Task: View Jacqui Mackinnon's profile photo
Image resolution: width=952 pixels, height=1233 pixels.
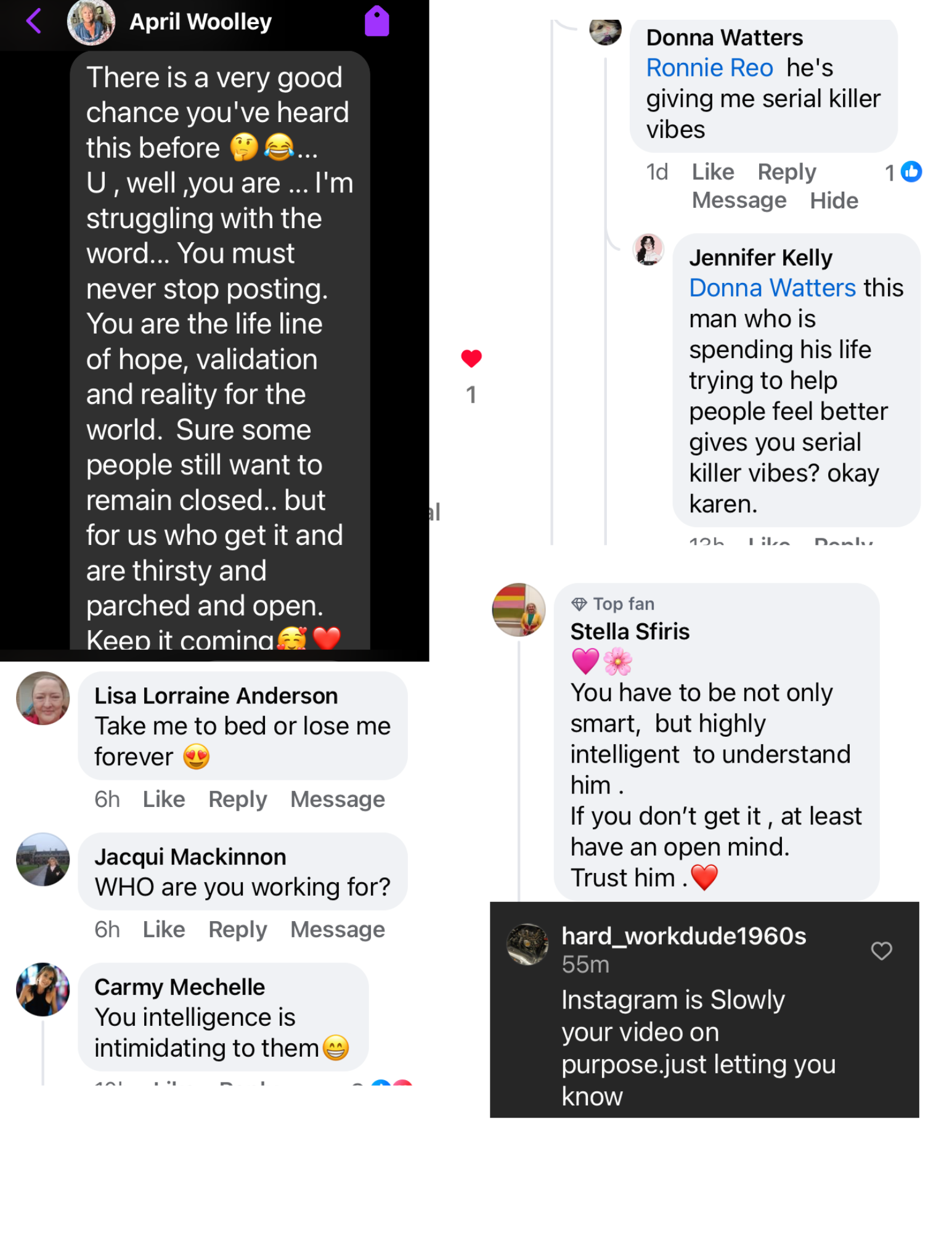Action: point(43,859)
